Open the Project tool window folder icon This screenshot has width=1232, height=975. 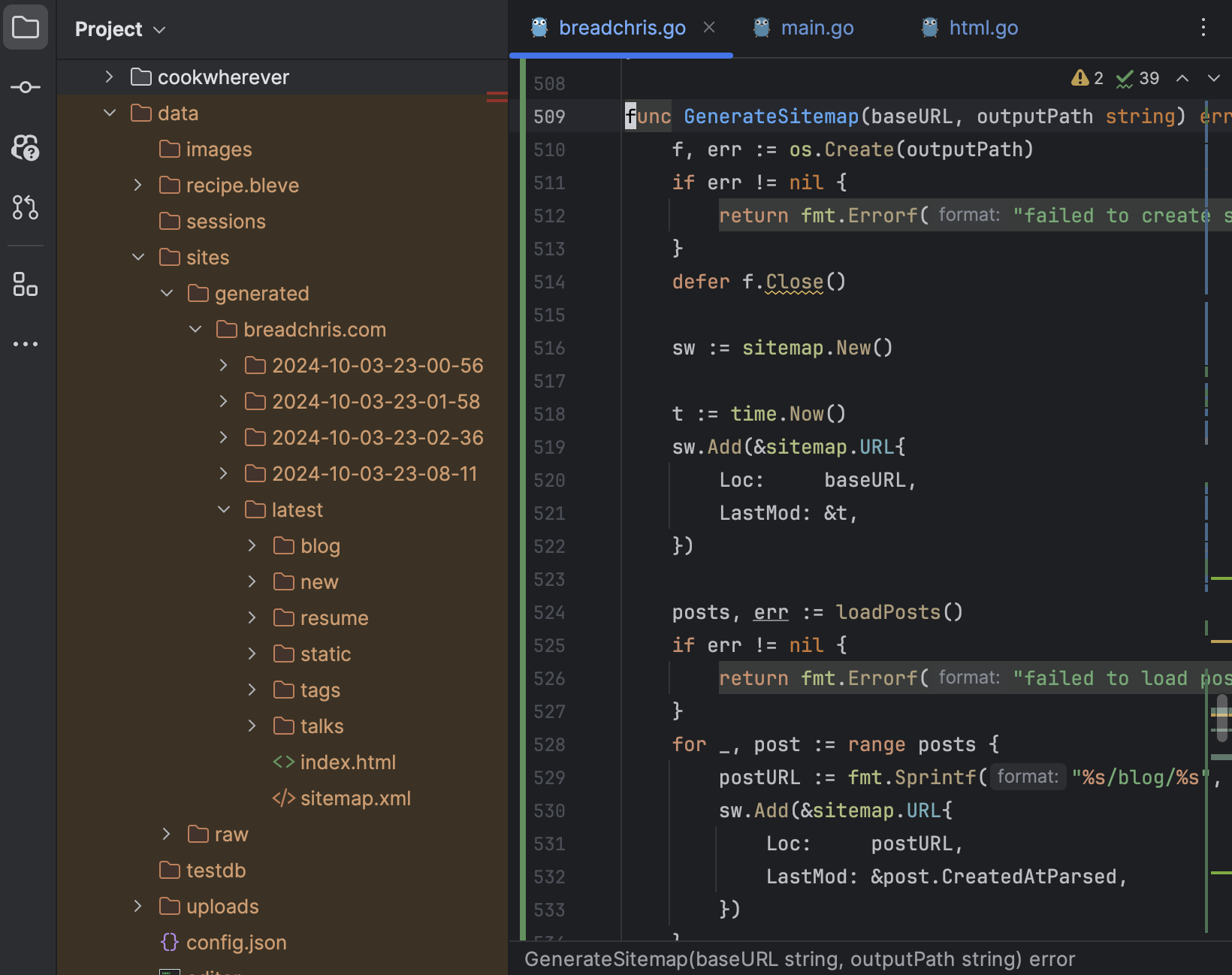click(x=26, y=28)
